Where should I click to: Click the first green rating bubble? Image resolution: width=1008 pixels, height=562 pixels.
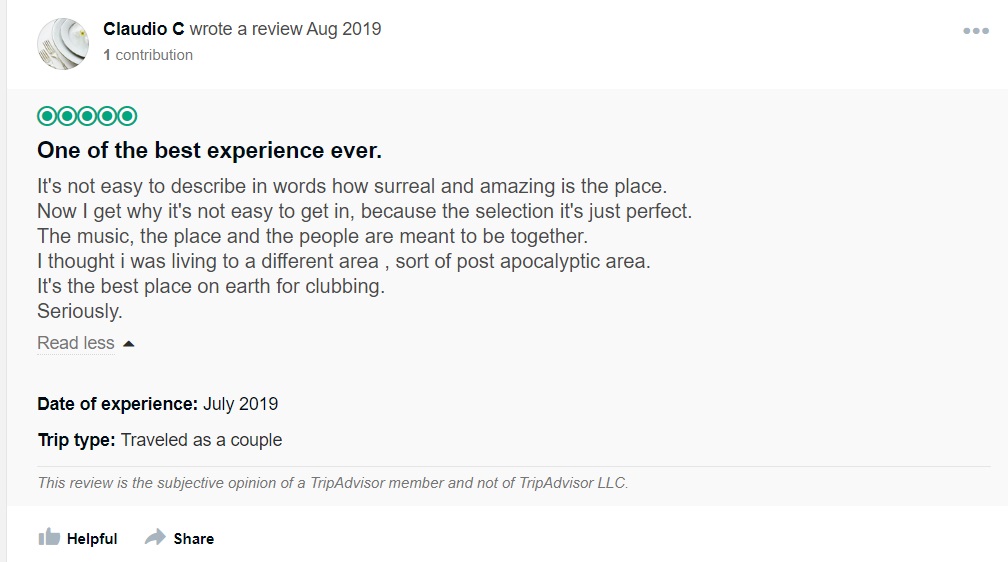[x=46, y=116]
